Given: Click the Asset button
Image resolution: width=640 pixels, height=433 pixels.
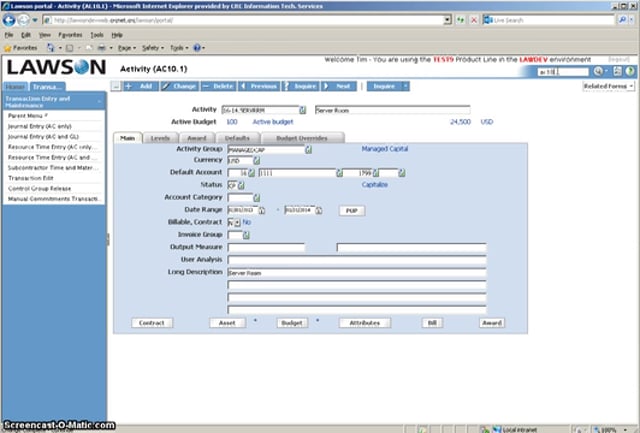Looking at the screenshot, I should click(x=227, y=323).
